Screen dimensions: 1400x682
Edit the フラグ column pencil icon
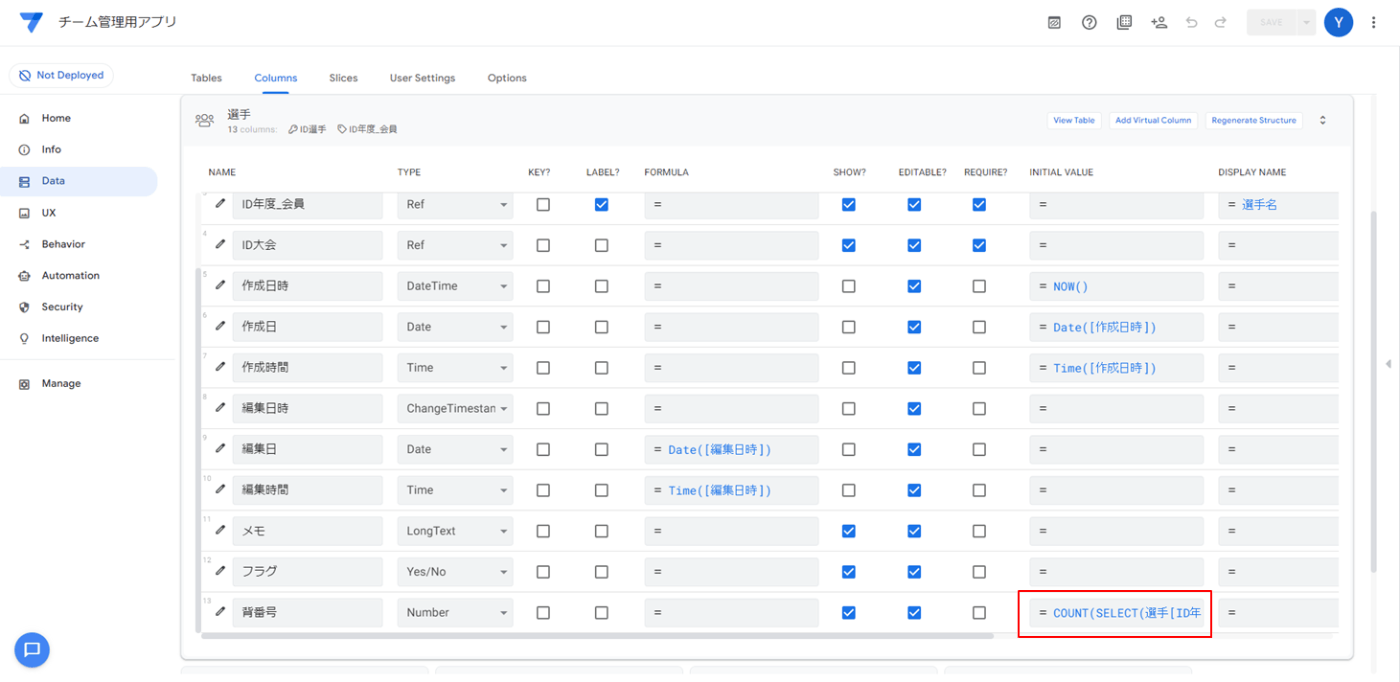tap(220, 571)
